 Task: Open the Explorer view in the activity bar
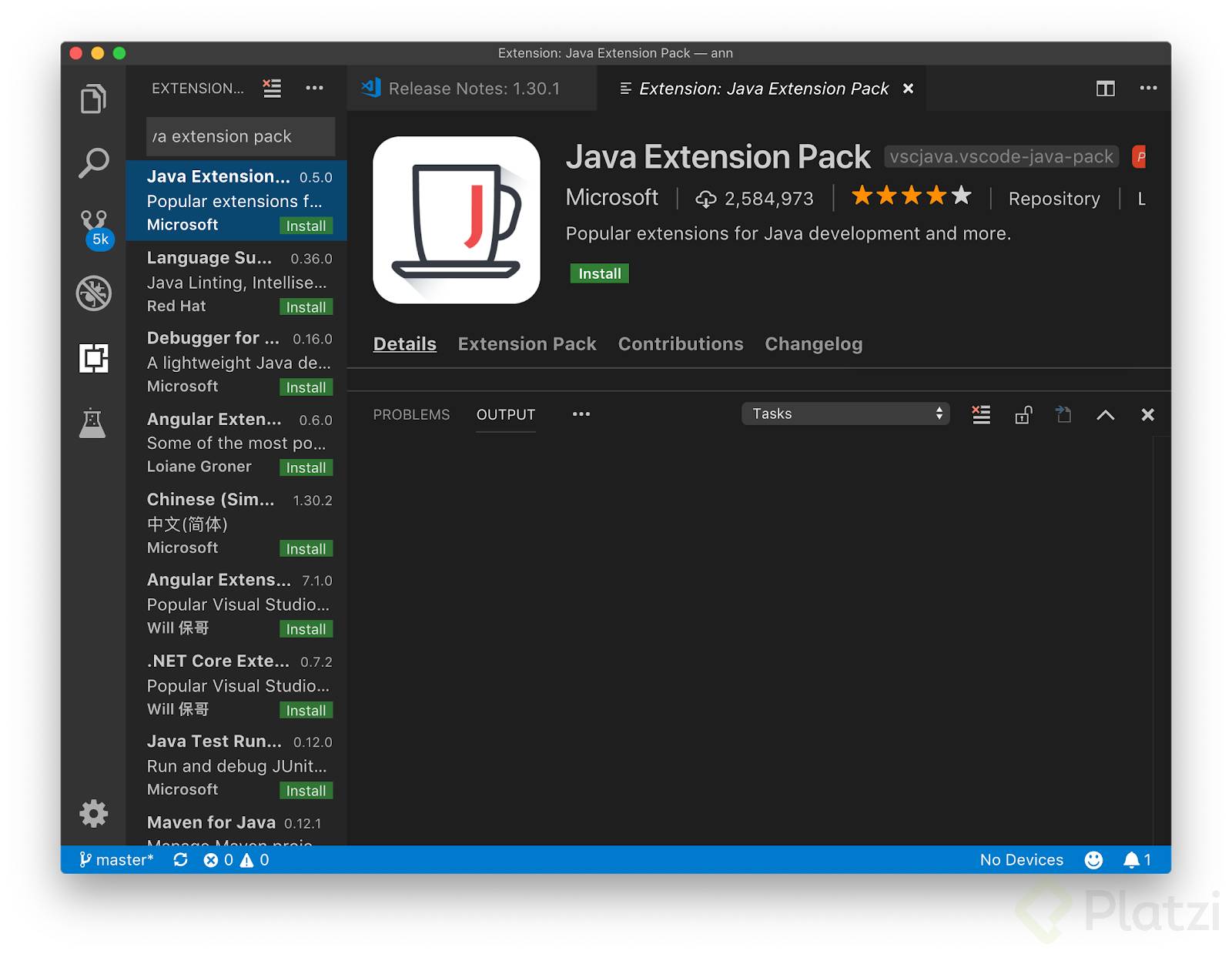coord(93,99)
